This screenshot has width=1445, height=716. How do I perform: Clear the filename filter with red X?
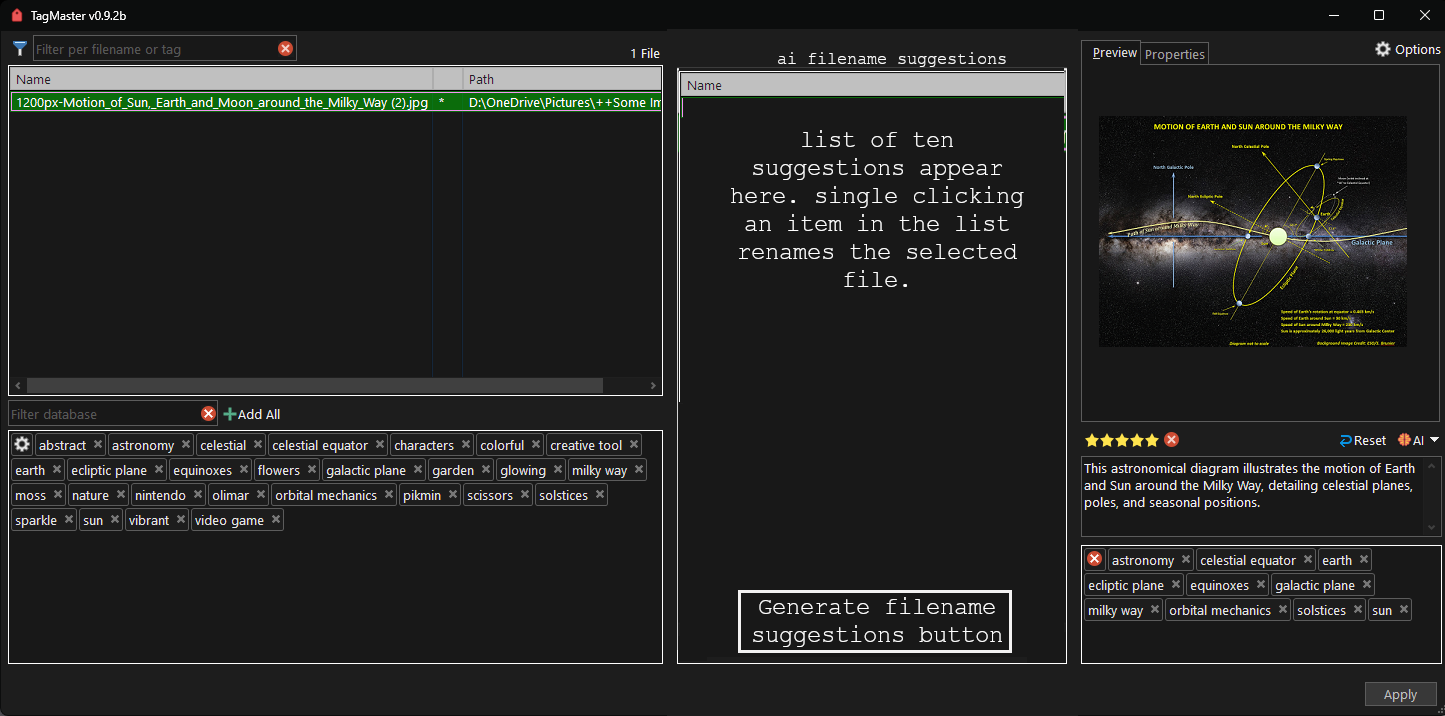(x=285, y=49)
